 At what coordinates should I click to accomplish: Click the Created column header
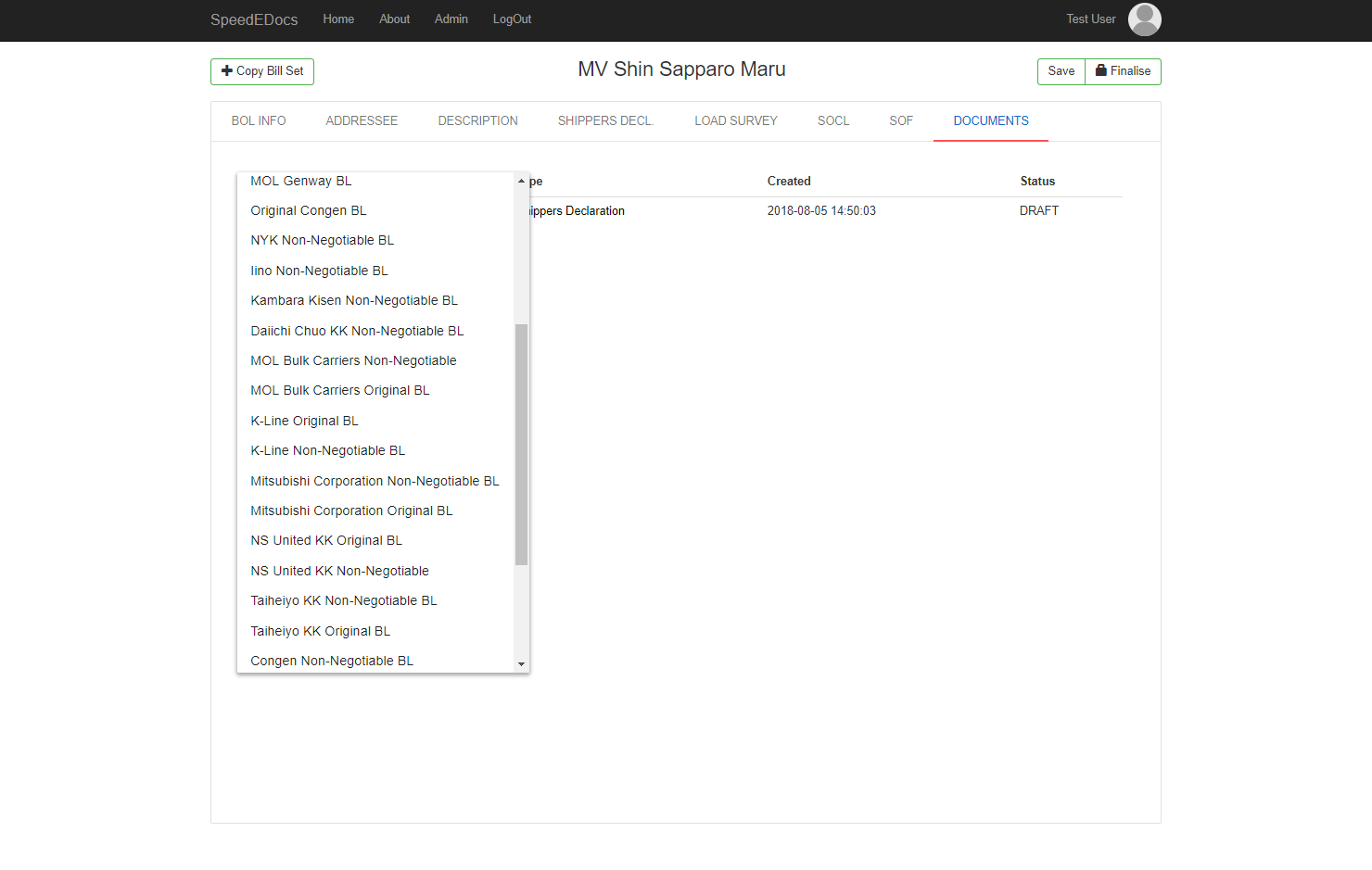789,182
